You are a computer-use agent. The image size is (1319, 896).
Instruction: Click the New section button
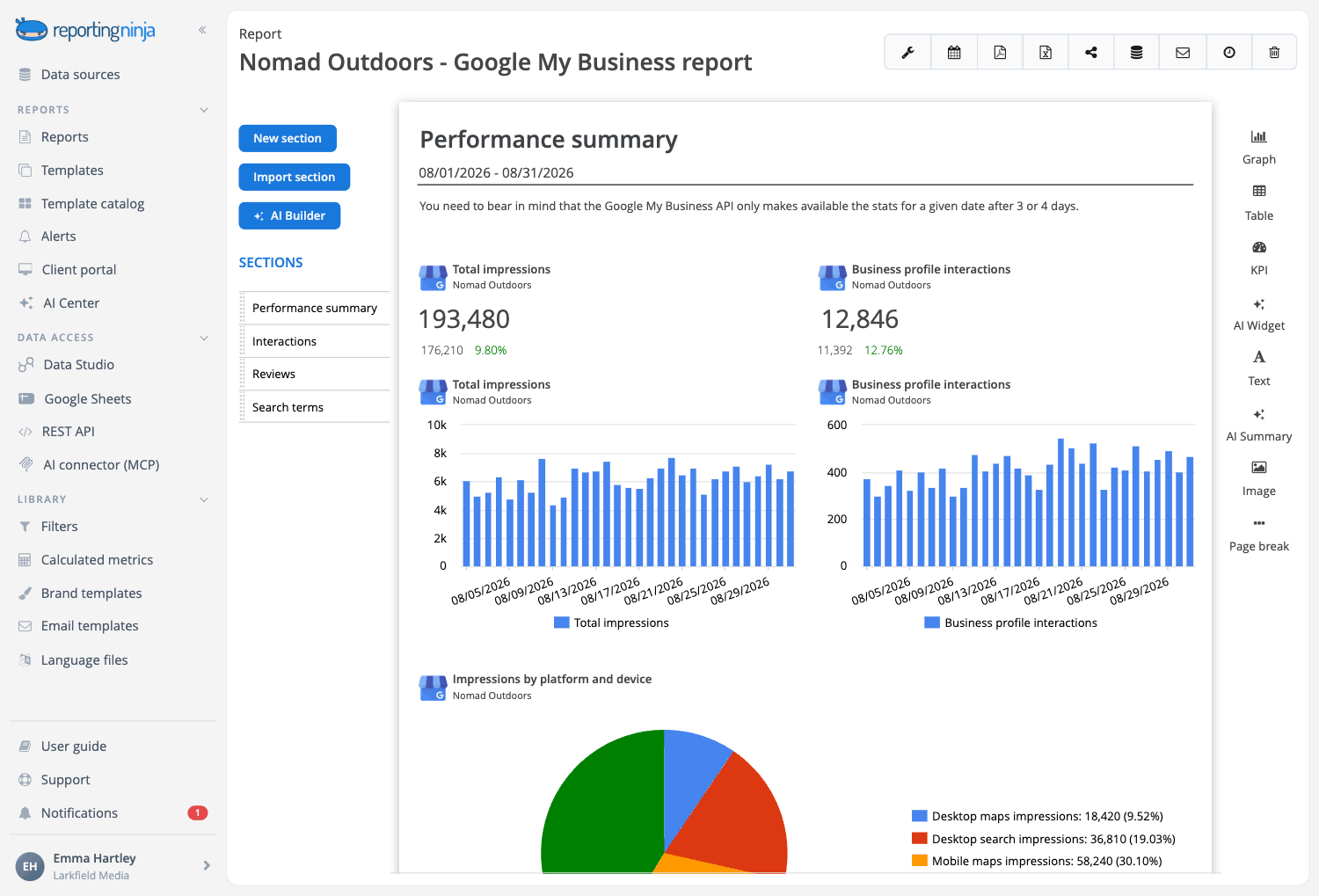click(288, 138)
